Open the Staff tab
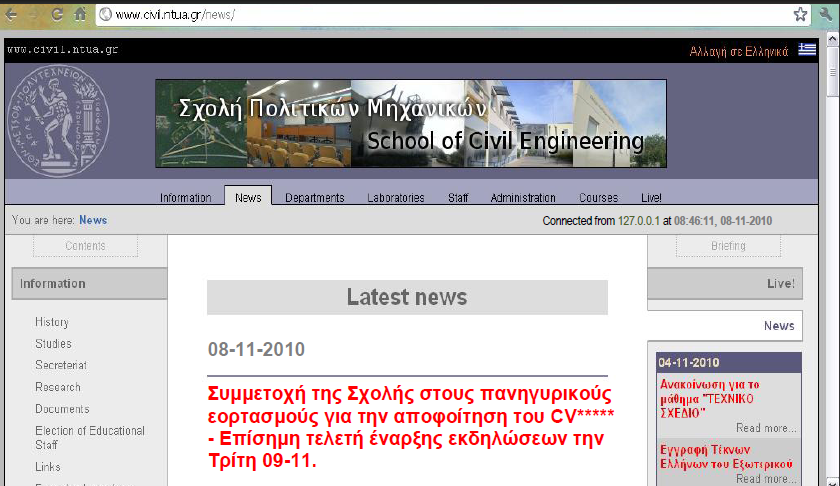840x486 pixels. (x=458, y=198)
